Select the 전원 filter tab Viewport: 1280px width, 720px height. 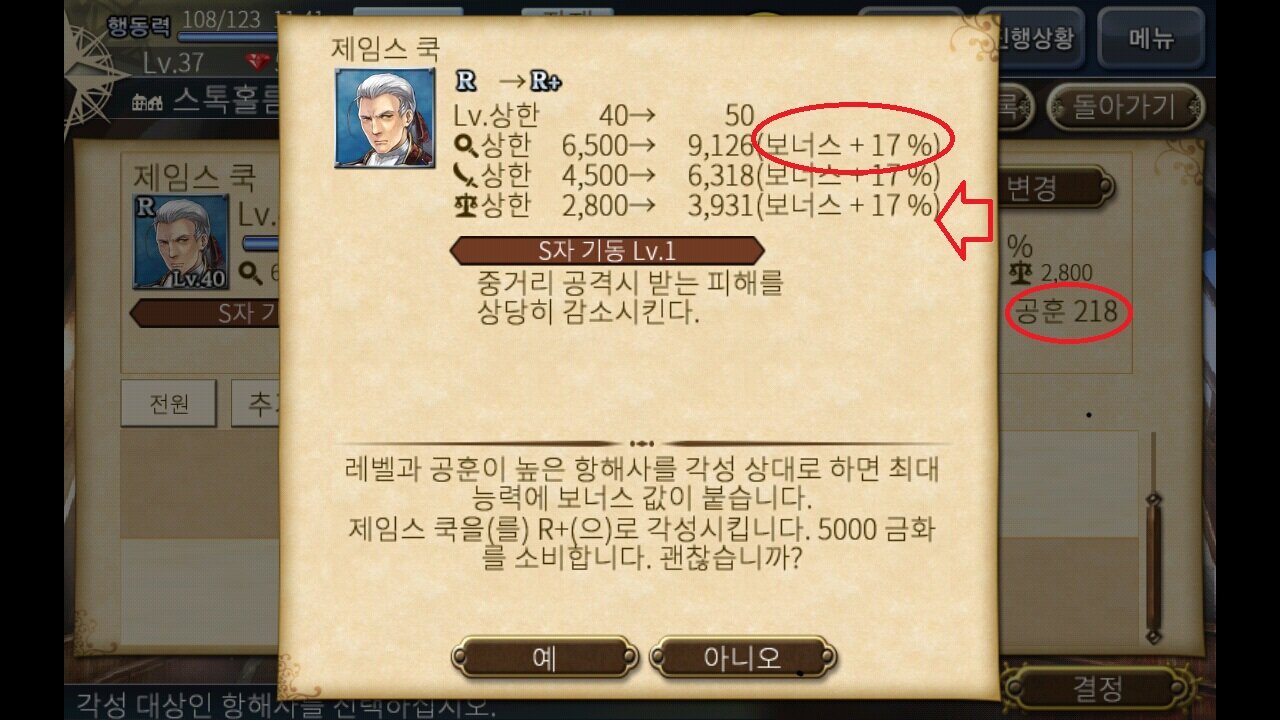[x=169, y=405]
